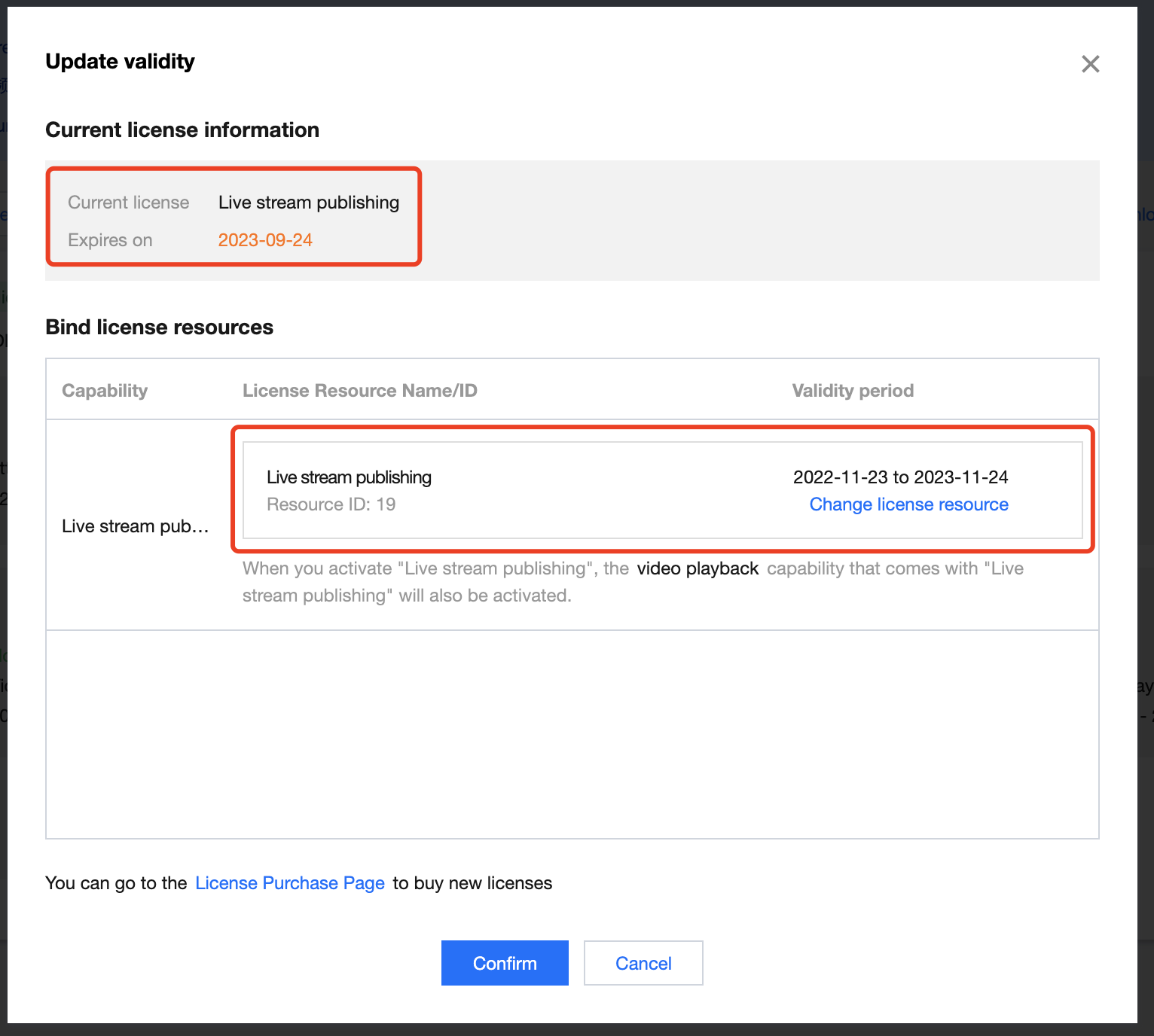
Task: Click the Expires on label
Action: tap(110, 240)
